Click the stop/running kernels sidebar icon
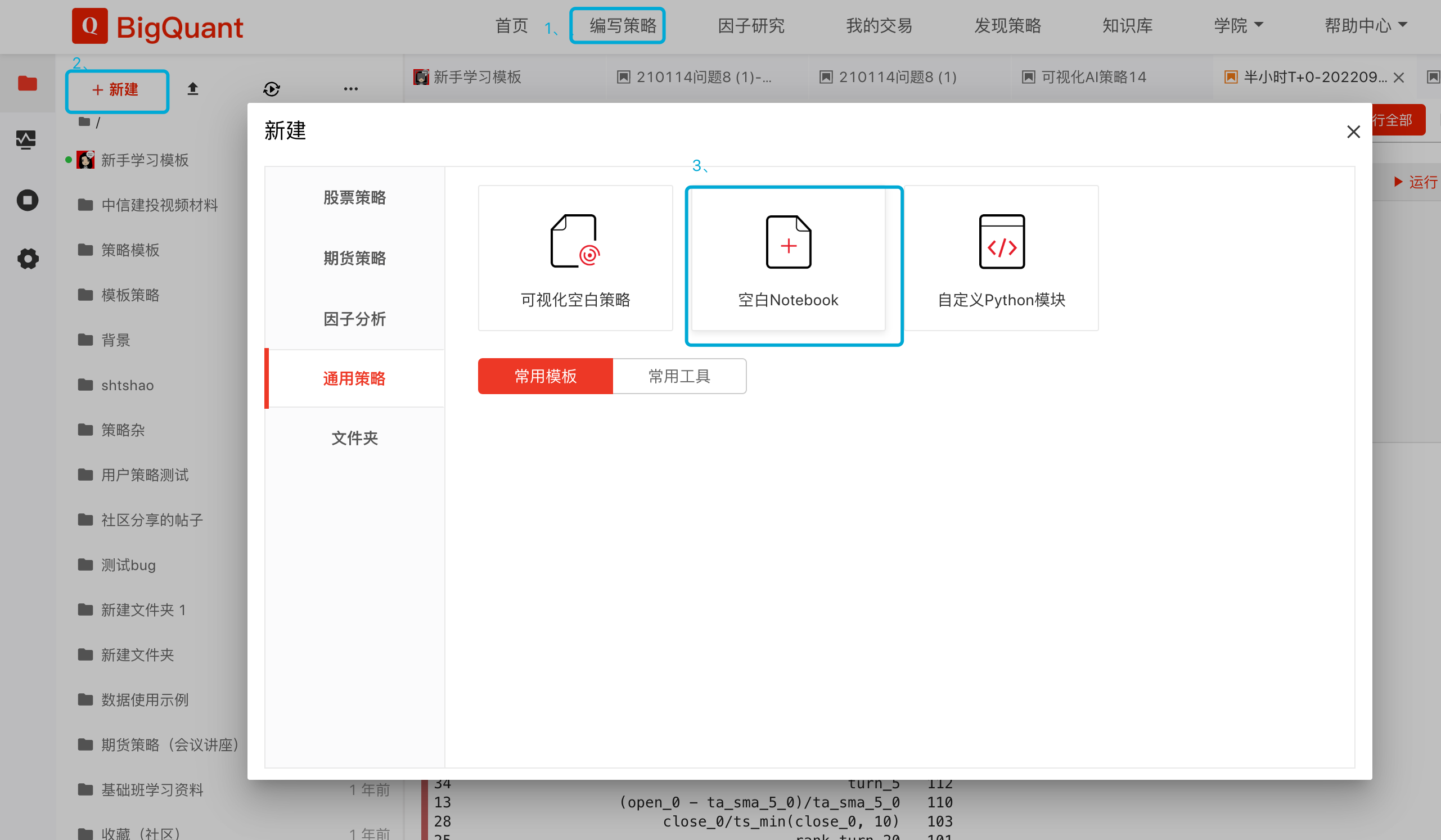The image size is (1441, 840). point(27,201)
